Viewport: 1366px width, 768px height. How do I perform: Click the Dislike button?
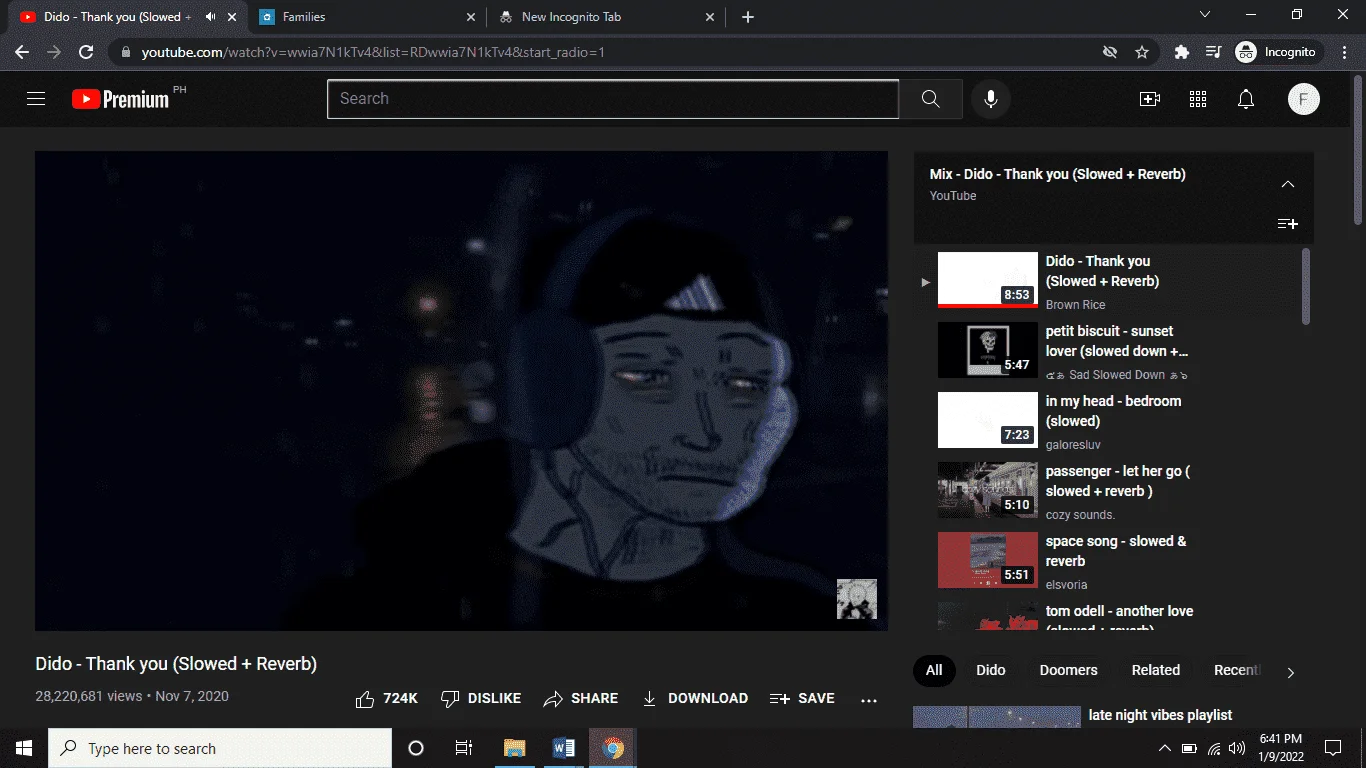pyautogui.click(x=481, y=699)
